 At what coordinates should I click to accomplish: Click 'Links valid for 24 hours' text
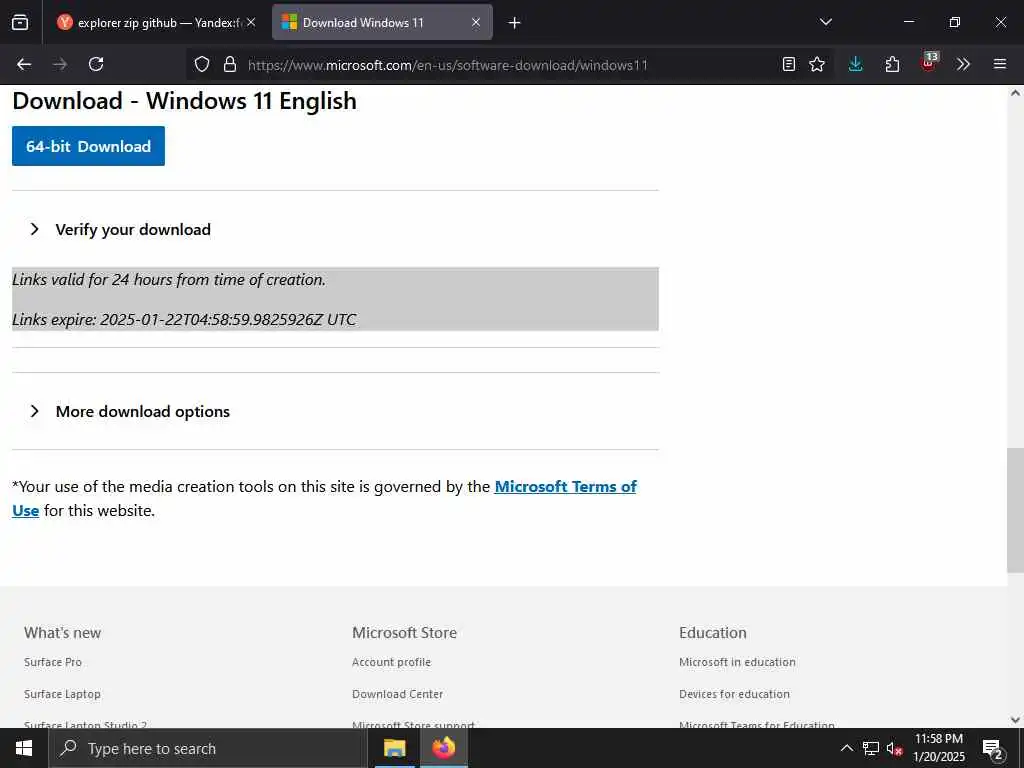point(168,280)
